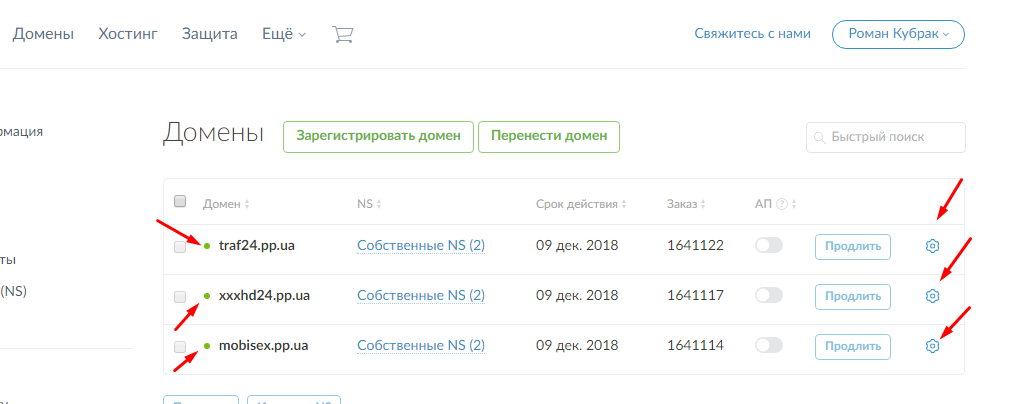The image size is (1028, 404).
Task: Open settings gear for traf24.pp.ua
Action: 932,246
